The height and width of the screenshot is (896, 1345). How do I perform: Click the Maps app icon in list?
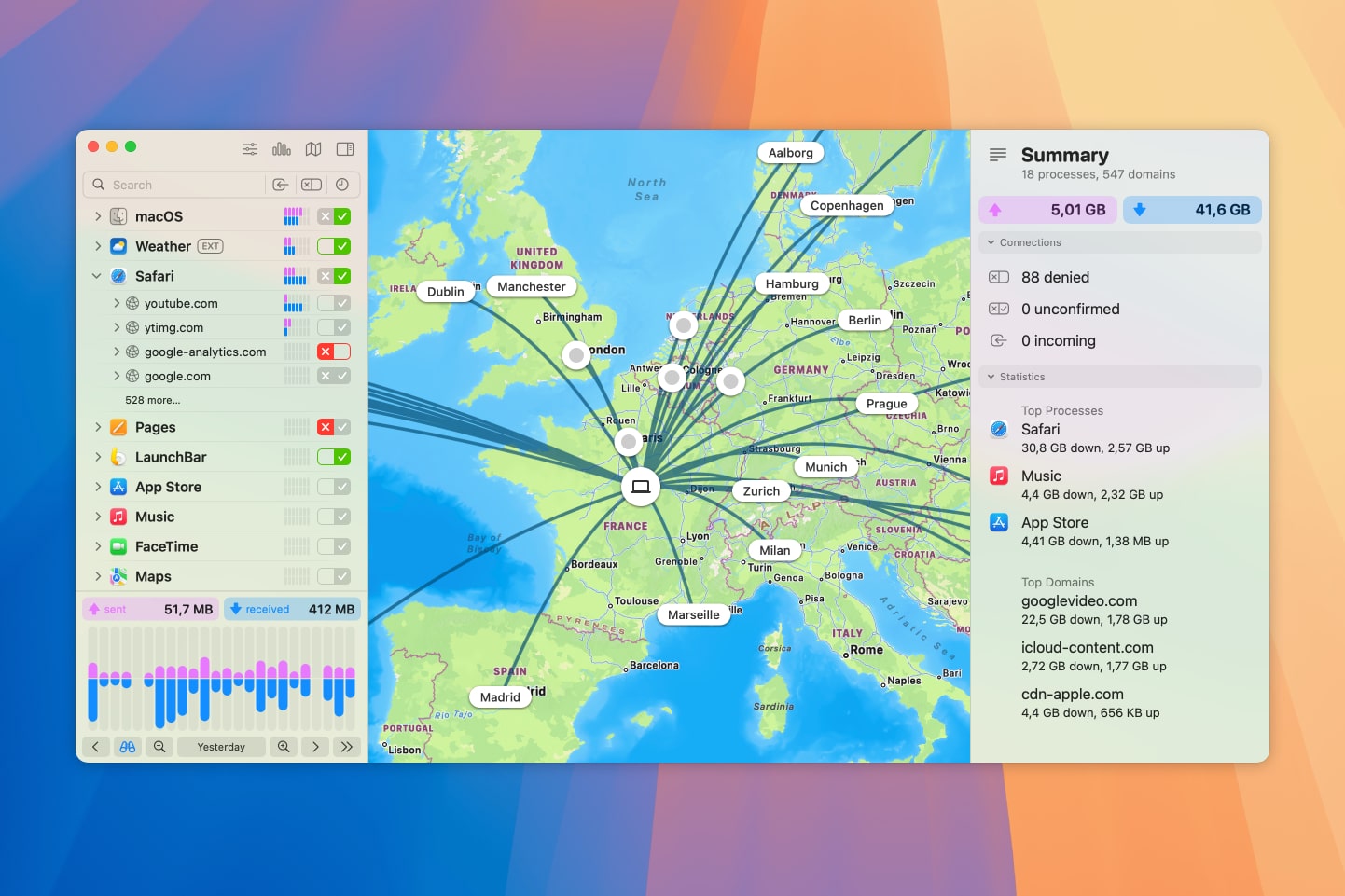[x=118, y=576]
